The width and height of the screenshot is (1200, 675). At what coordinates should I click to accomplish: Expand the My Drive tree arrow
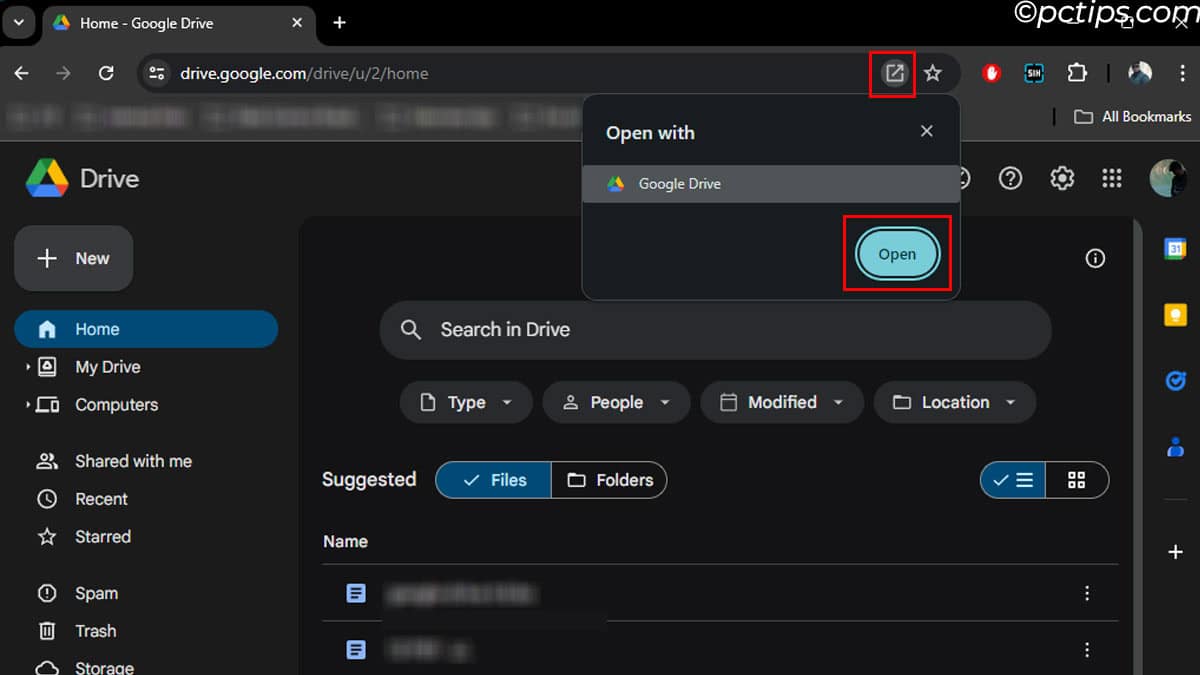[x=28, y=367]
